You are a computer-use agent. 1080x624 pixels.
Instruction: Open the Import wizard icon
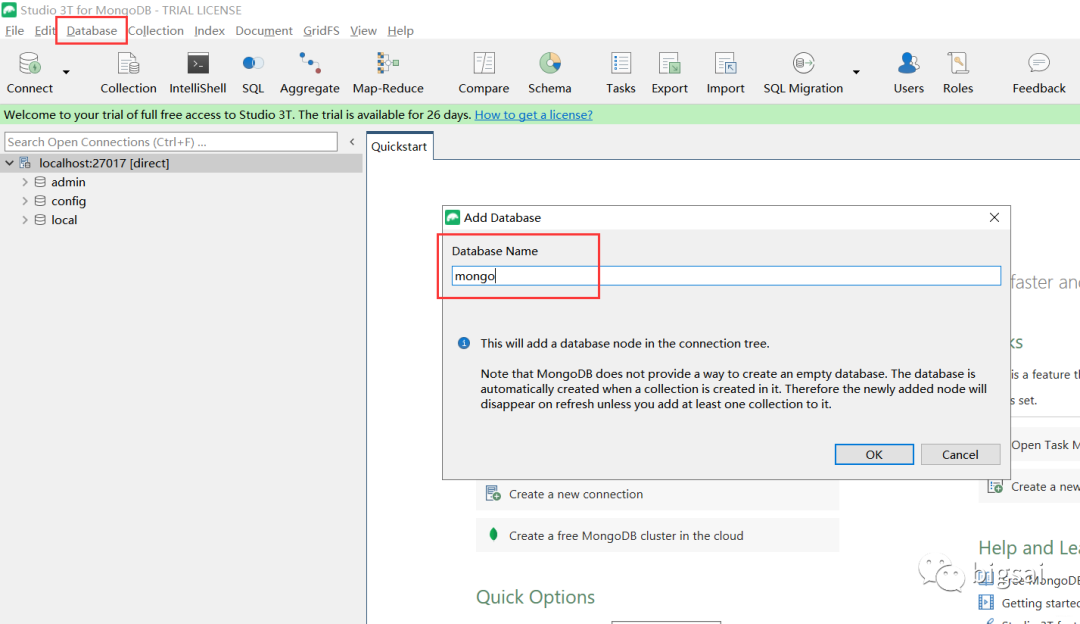point(725,65)
